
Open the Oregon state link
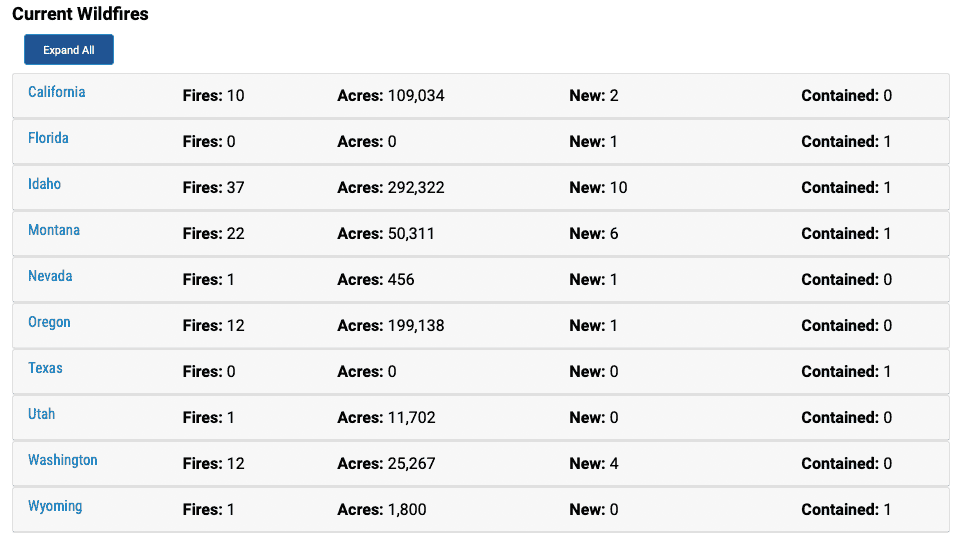49,322
